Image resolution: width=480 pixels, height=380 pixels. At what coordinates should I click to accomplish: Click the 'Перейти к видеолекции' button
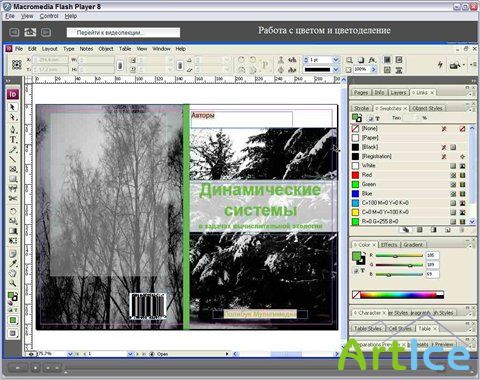(x=123, y=32)
